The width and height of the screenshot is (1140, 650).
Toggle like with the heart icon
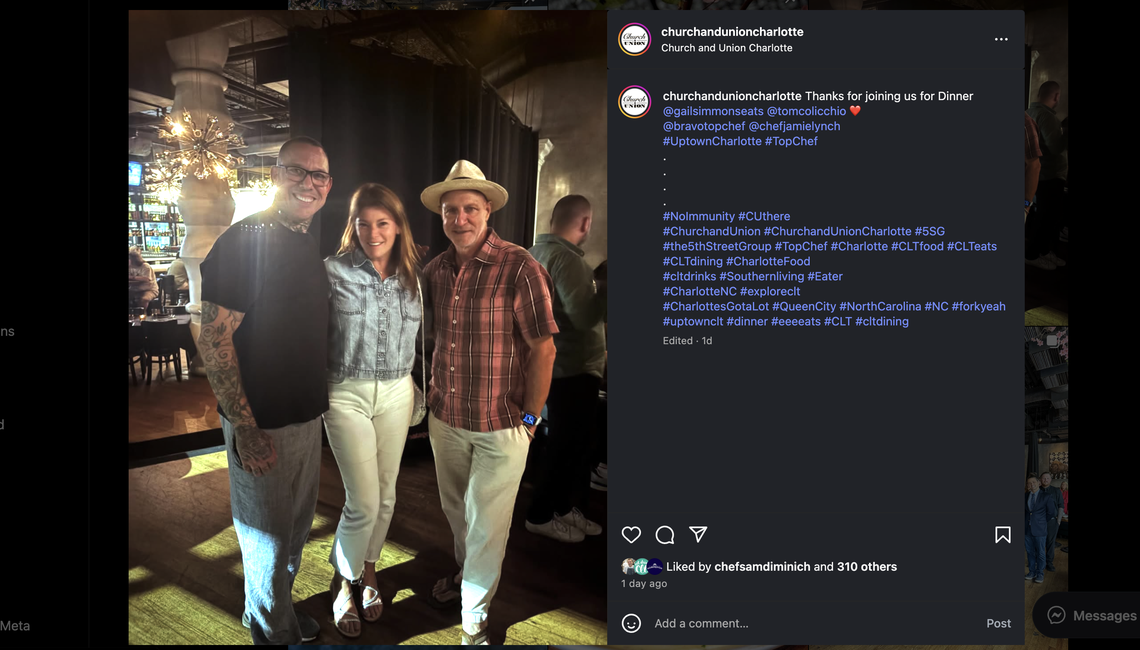(631, 535)
